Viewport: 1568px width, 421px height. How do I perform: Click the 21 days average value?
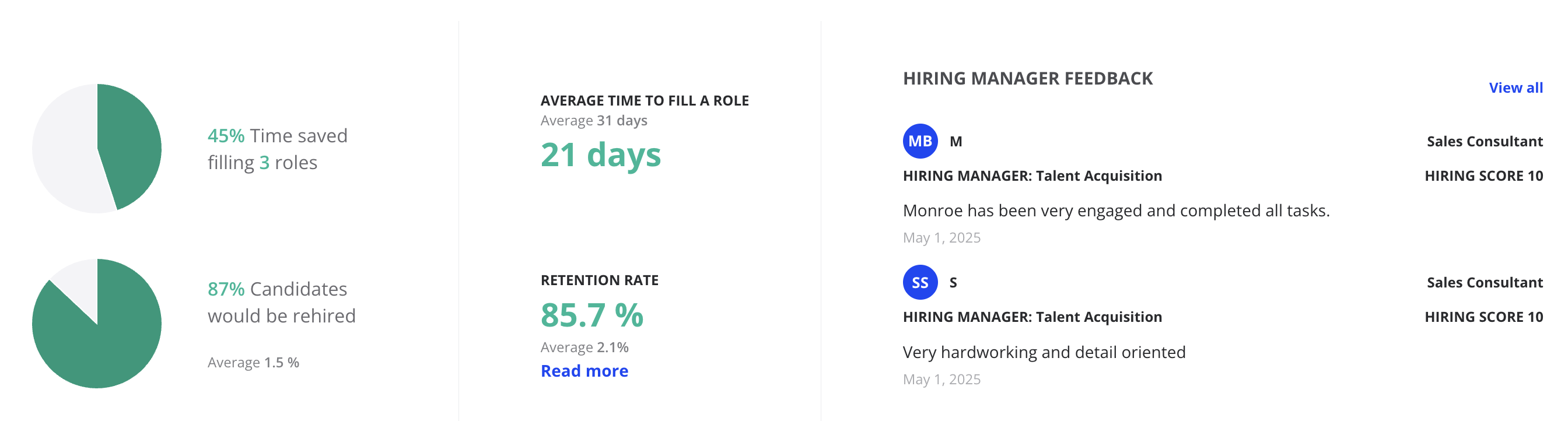(600, 155)
